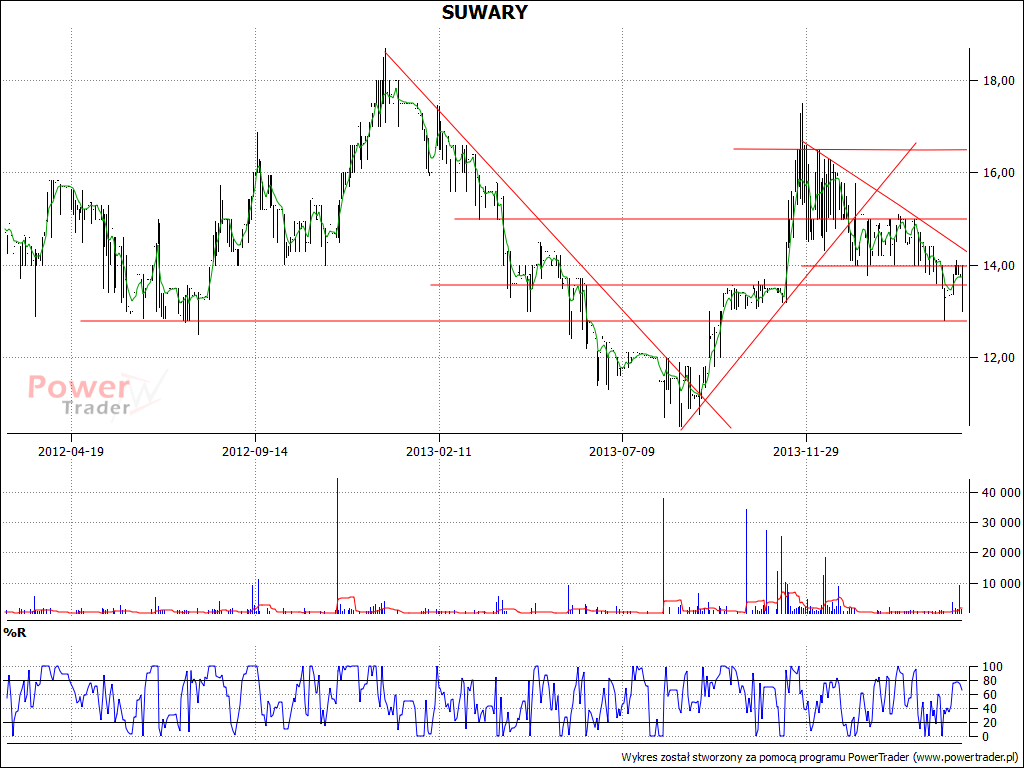Select the 16,00 price axis label

[x=999, y=173]
